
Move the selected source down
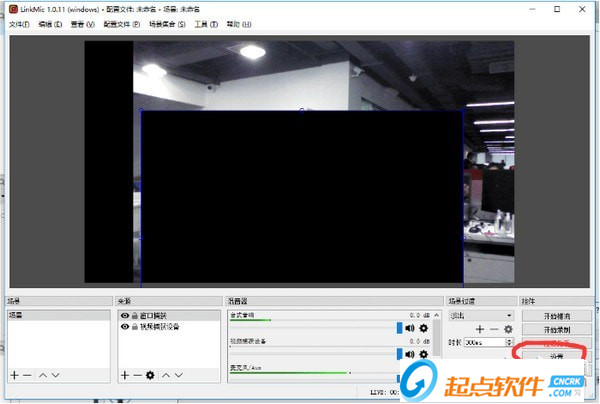(x=179, y=375)
